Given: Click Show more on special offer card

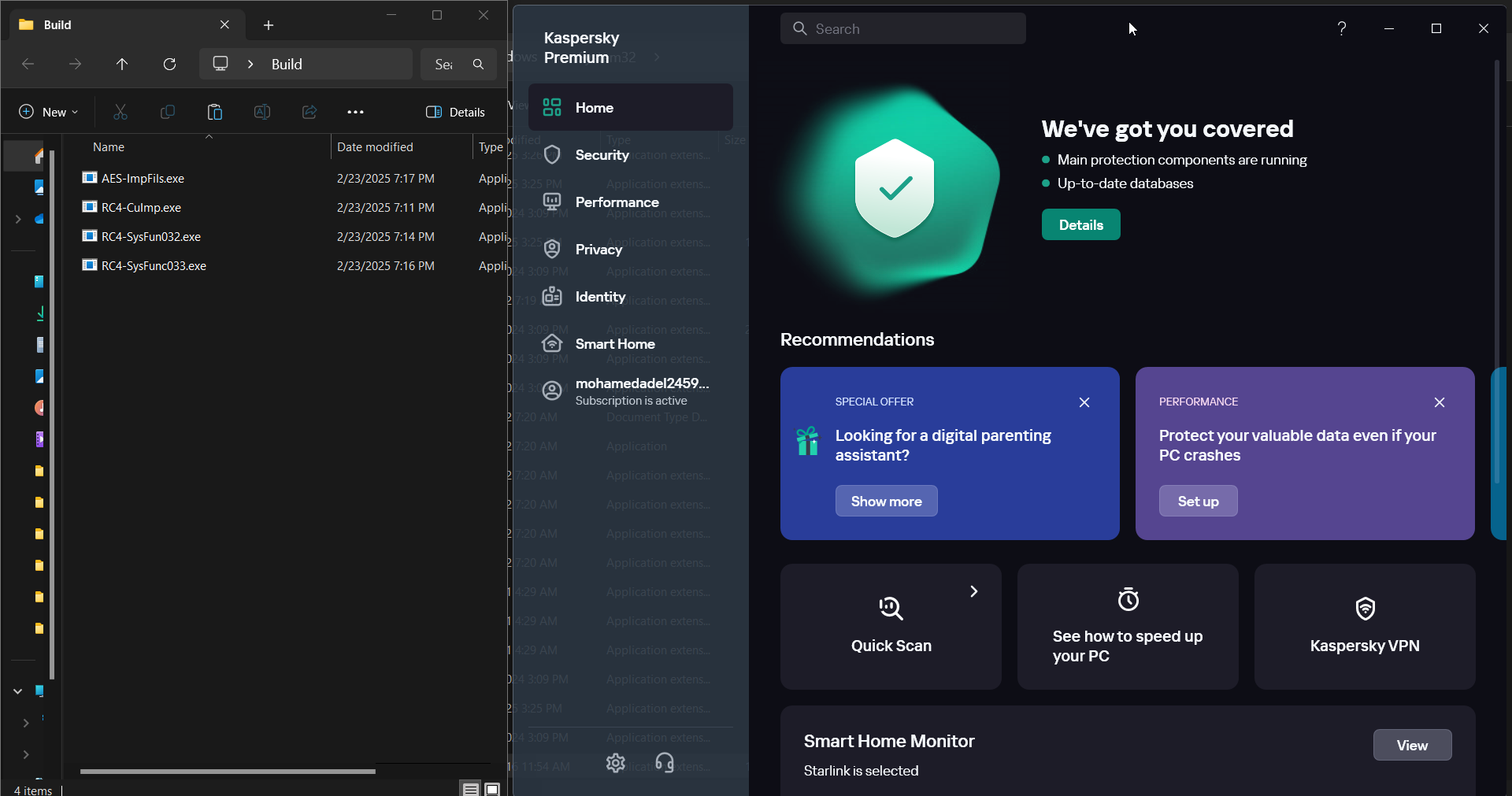Looking at the screenshot, I should [x=887, y=501].
